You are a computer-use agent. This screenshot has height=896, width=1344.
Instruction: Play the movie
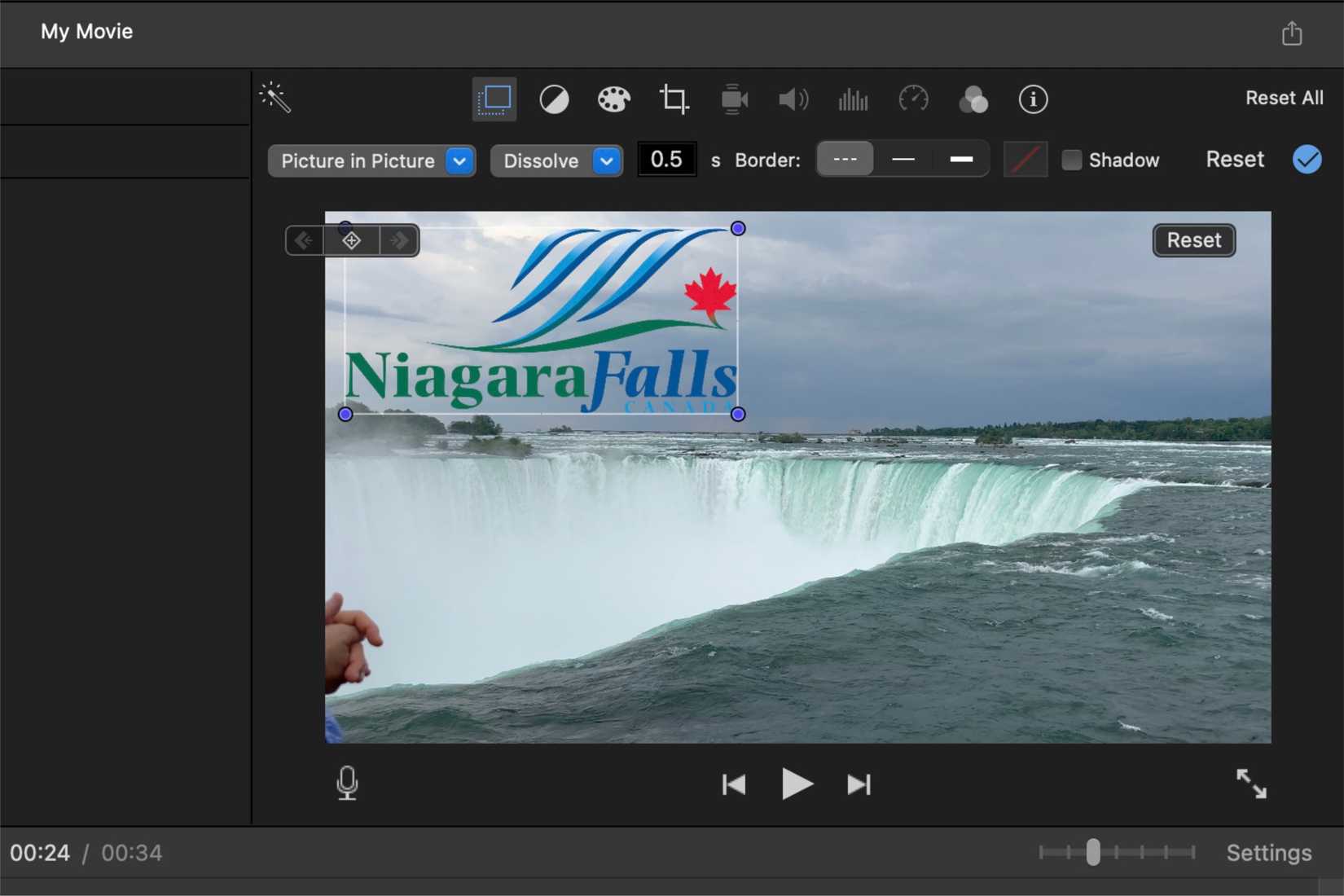pyautogui.click(x=796, y=784)
